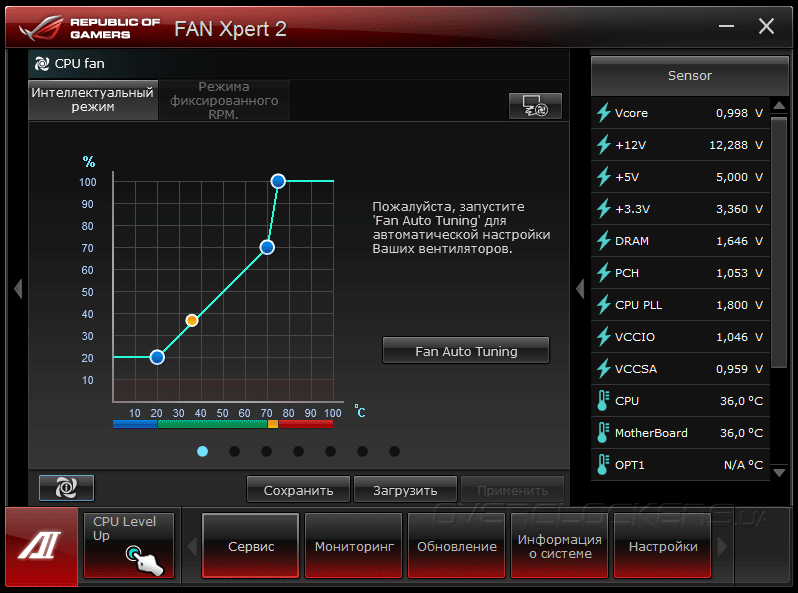Click the green temperature zone bar
This screenshot has height=593, width=798.
tap(213, 424)
